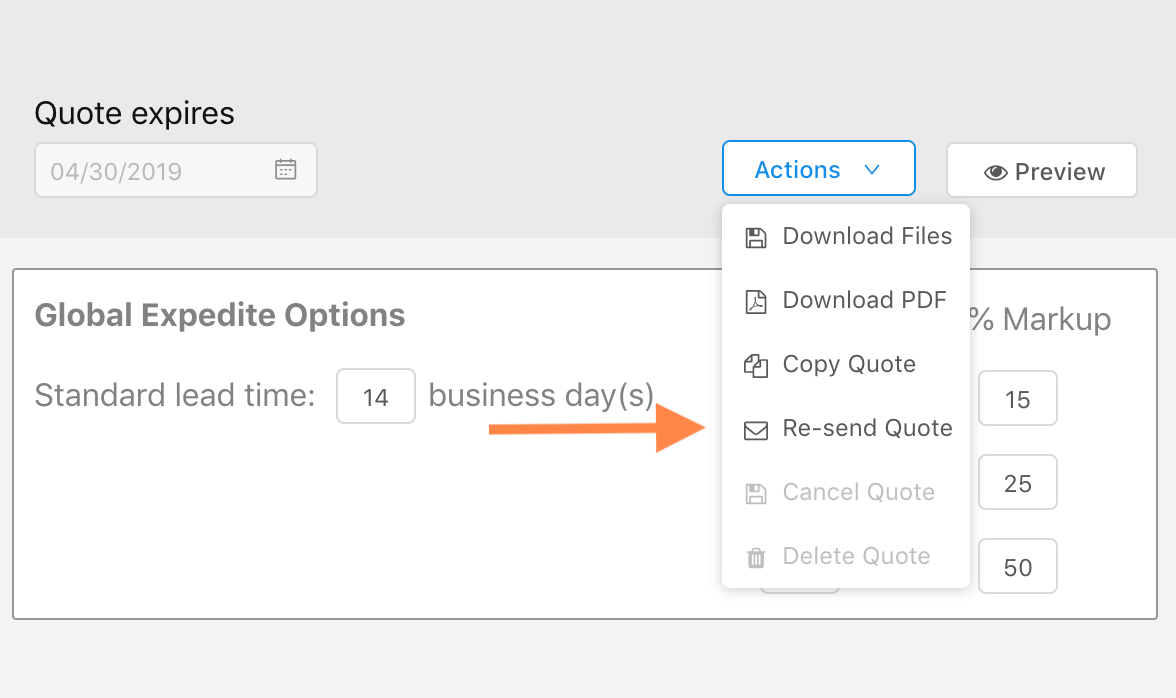The height and width of the screenshot is (698, 1176).
Task: Click the Actions dropdown label
Action: coord(797,170)
